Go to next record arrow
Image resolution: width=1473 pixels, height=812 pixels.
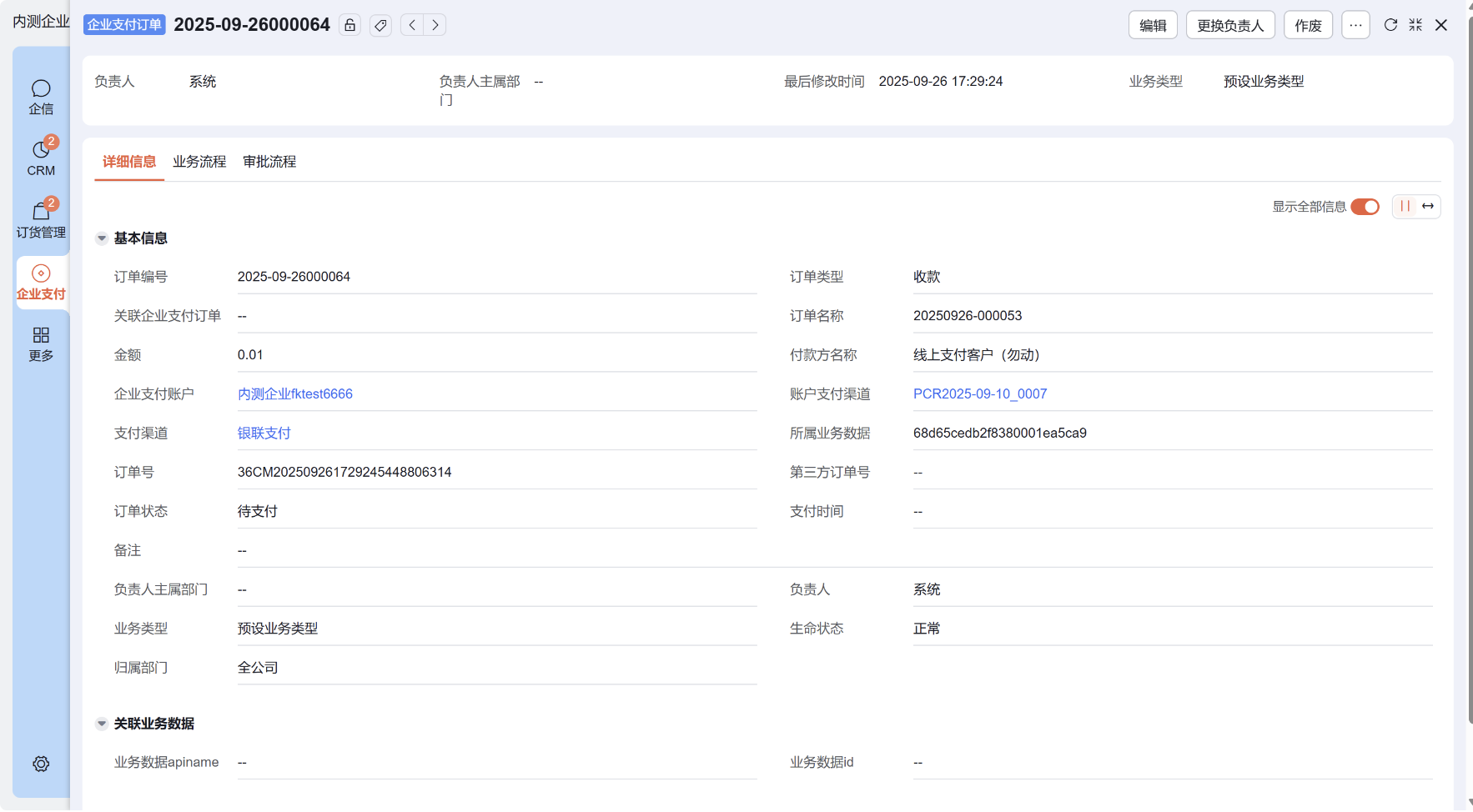(x=435, y=25)
